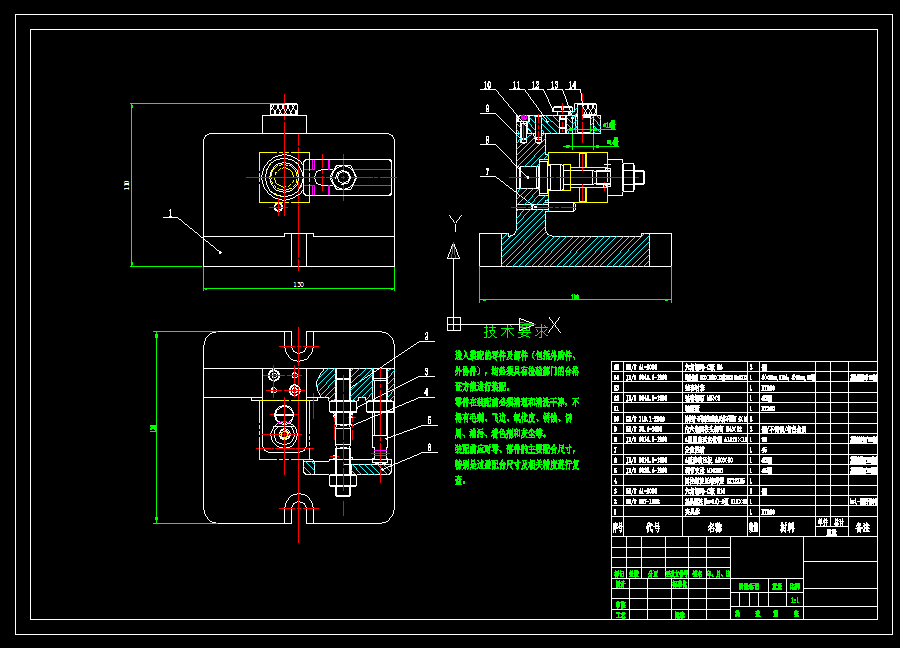Screen dimensions: 900x648
Task: Select the 1:1 scale value in title block
Action: click(795, 600)
